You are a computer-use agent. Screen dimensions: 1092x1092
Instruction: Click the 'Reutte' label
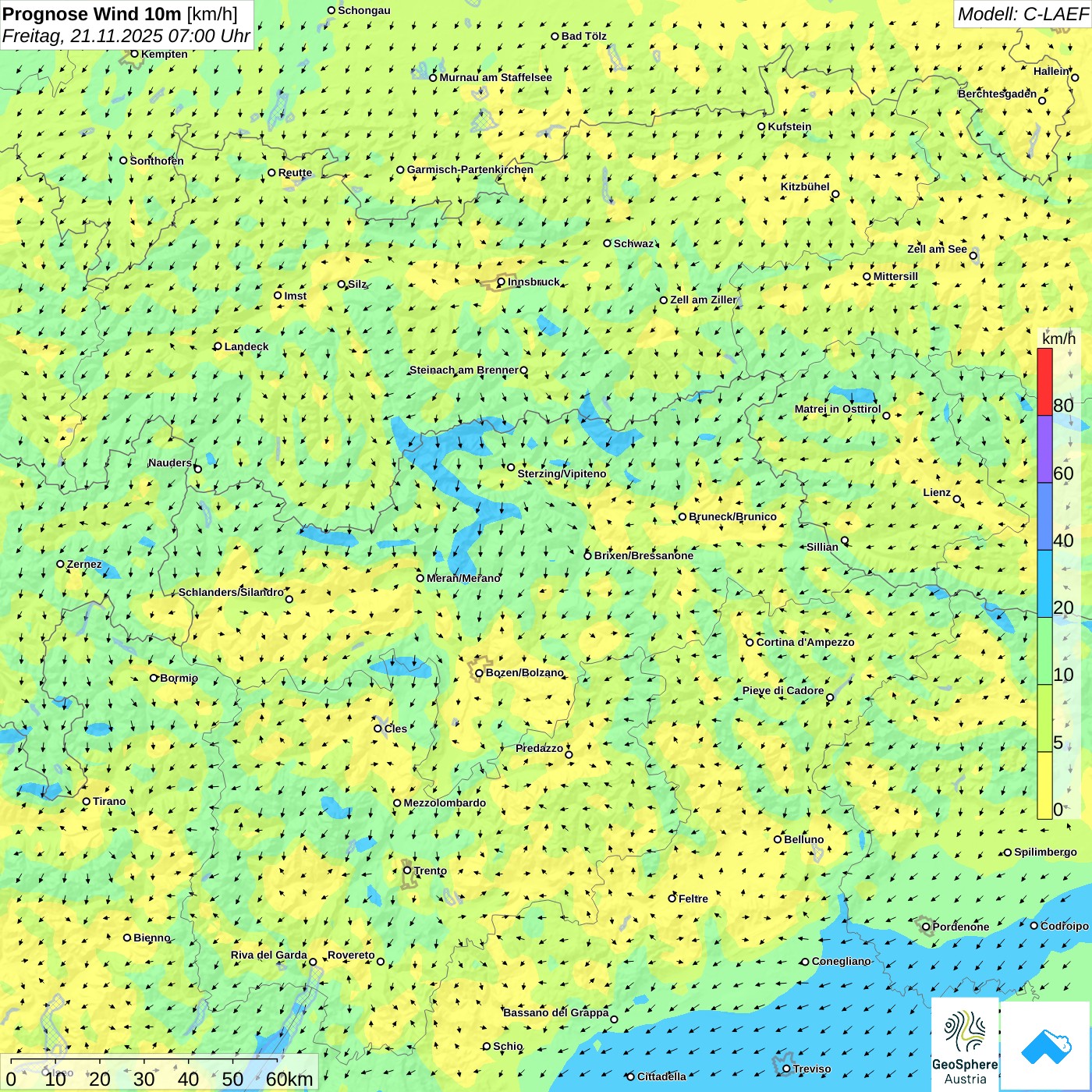(x=295, y=173)
